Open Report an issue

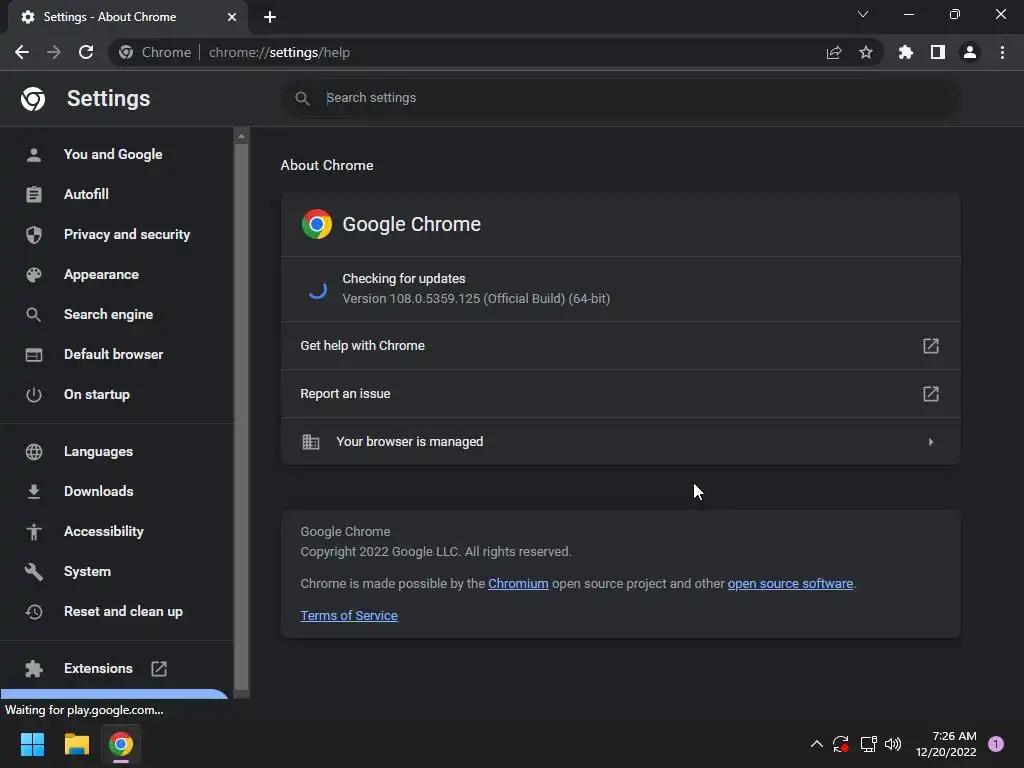(x=620, y=394)
